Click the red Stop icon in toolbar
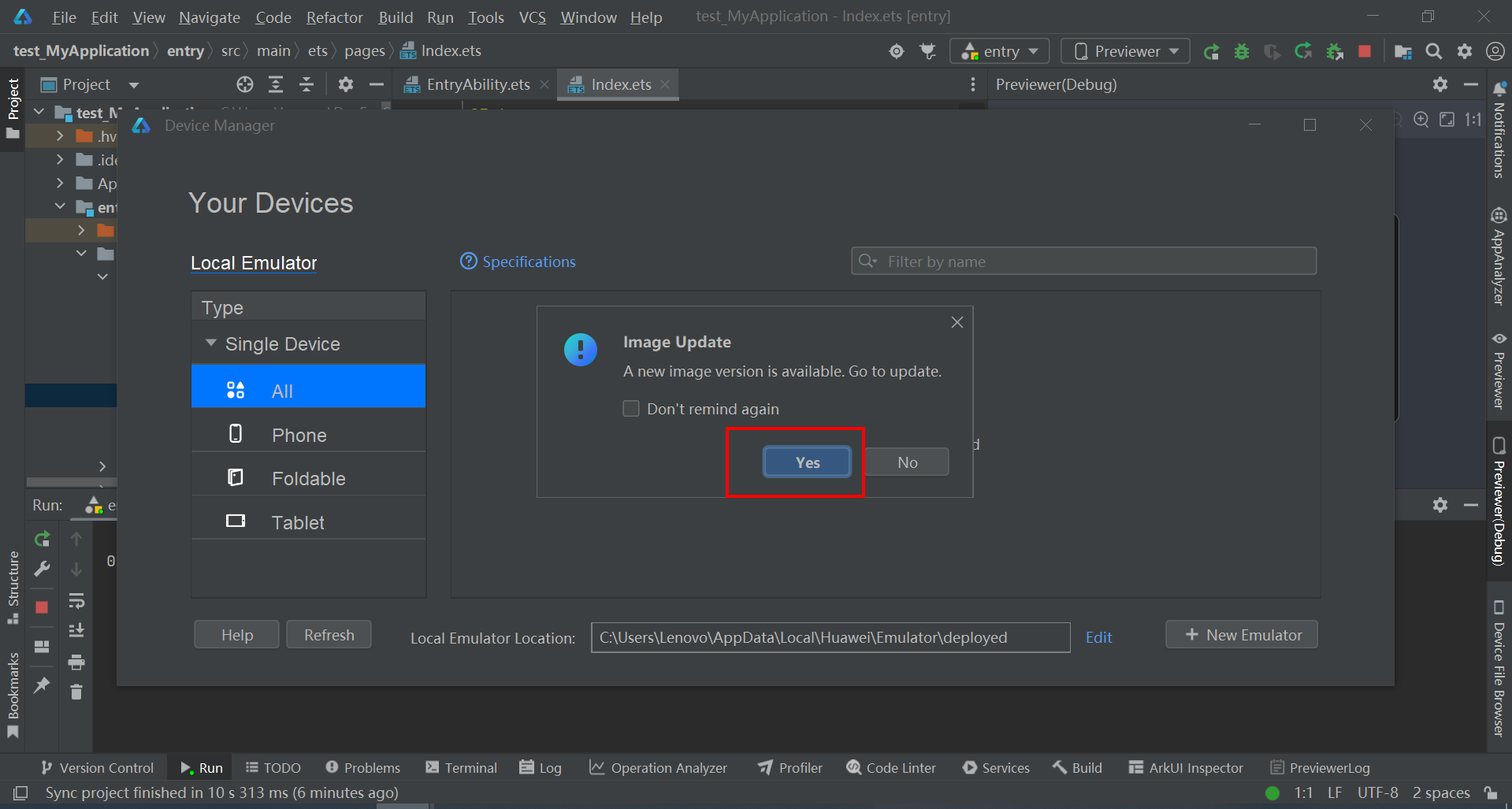 (x=1365, y=51)
